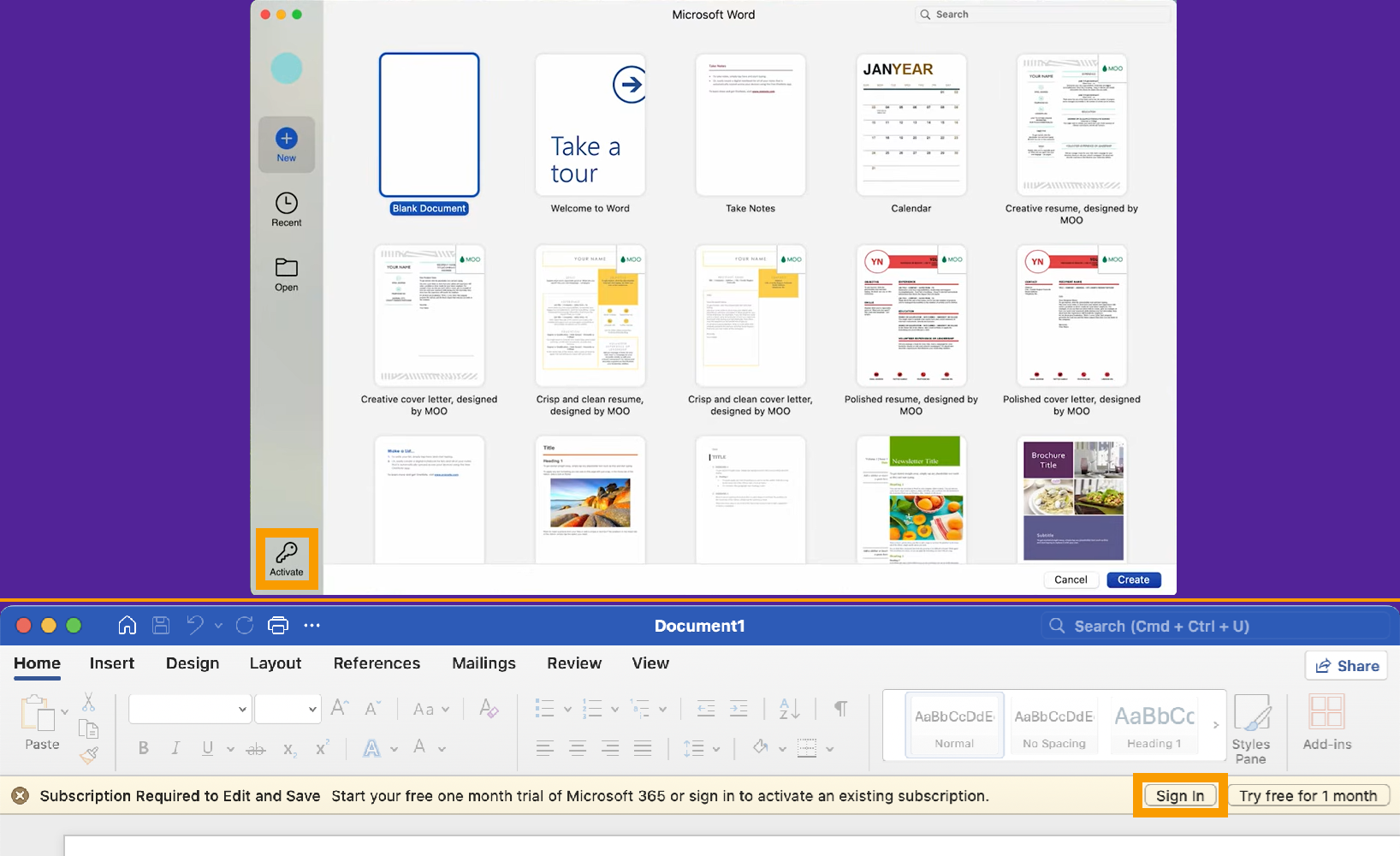Click the Increase Font Size icon
The width and height of the screenshot is (1400, 856).
click(x=340, y=708)
